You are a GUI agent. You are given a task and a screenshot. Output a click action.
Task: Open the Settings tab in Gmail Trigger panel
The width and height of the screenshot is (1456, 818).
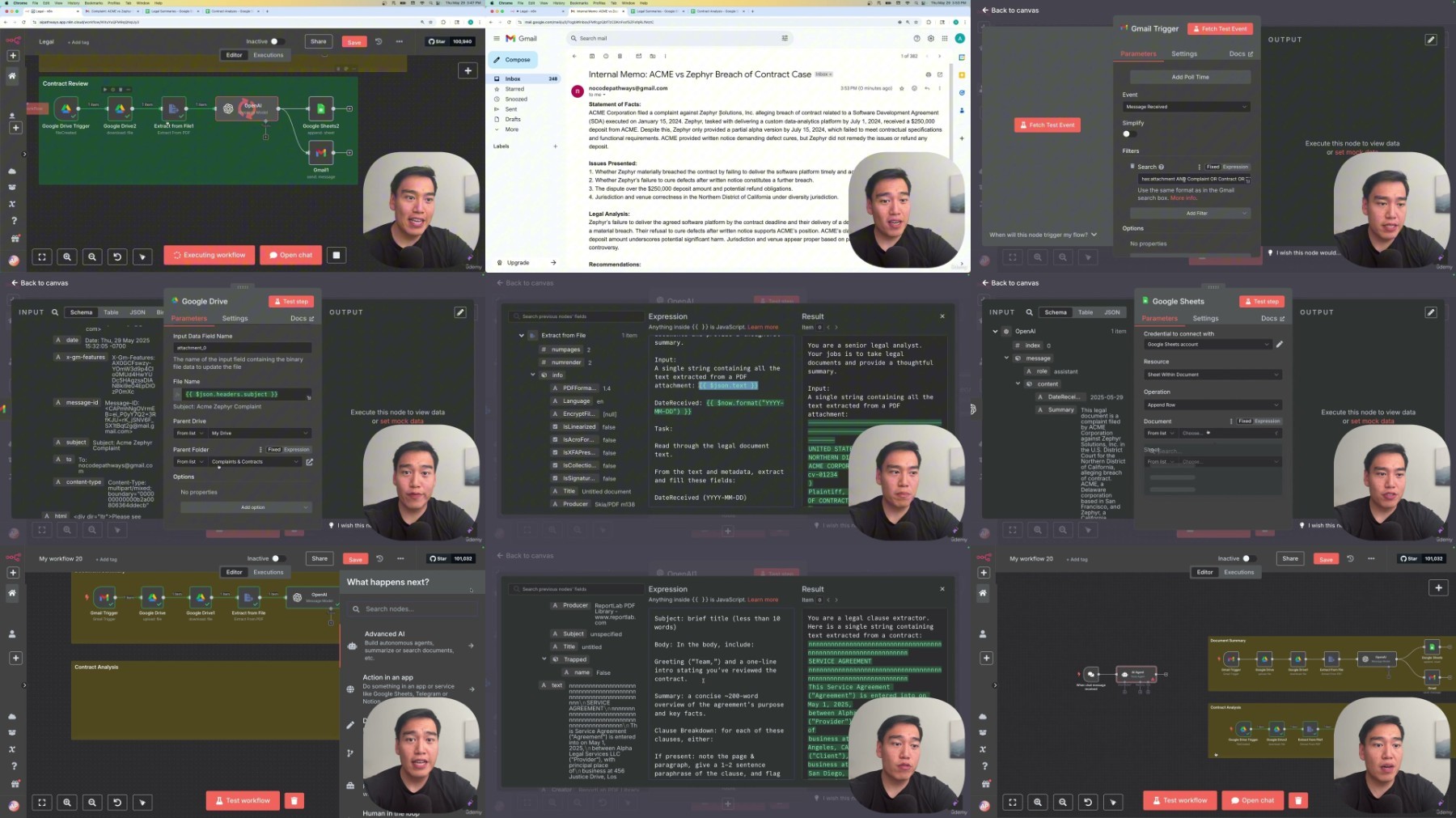click(1183, 53)
